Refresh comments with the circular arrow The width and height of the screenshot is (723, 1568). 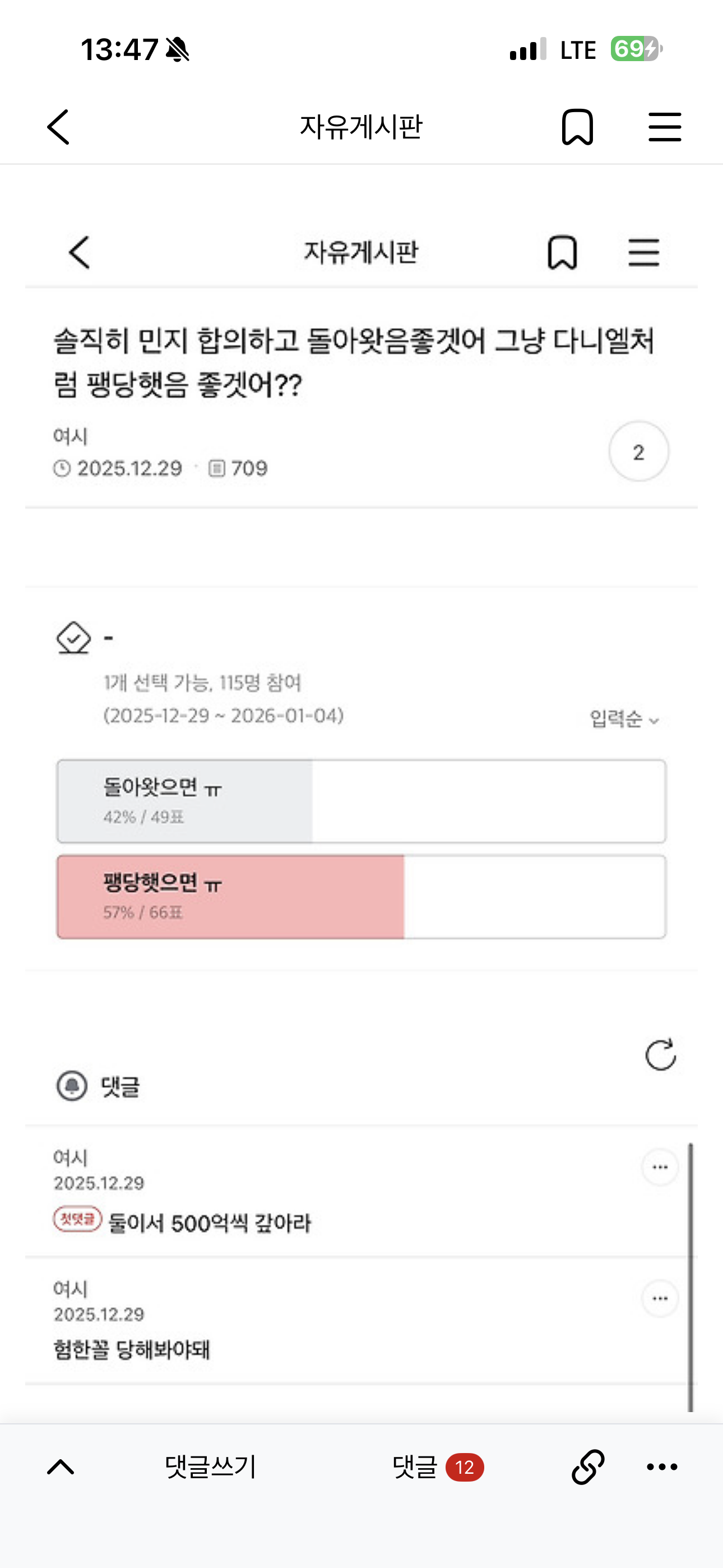(660, 1054)
